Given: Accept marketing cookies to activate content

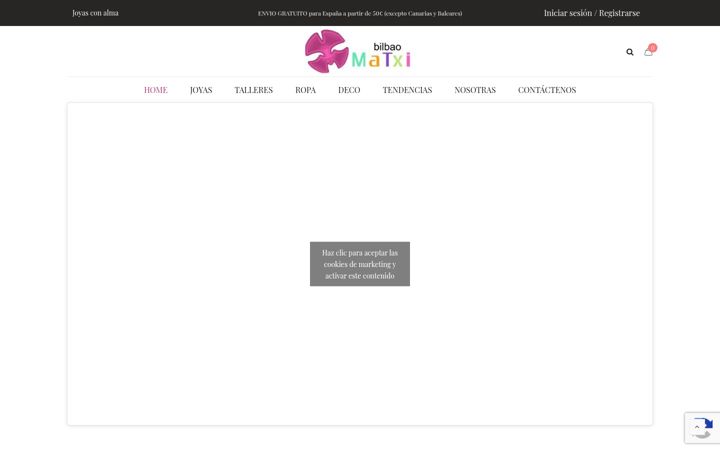Looking at the screenshot, I should coord(360,264).
